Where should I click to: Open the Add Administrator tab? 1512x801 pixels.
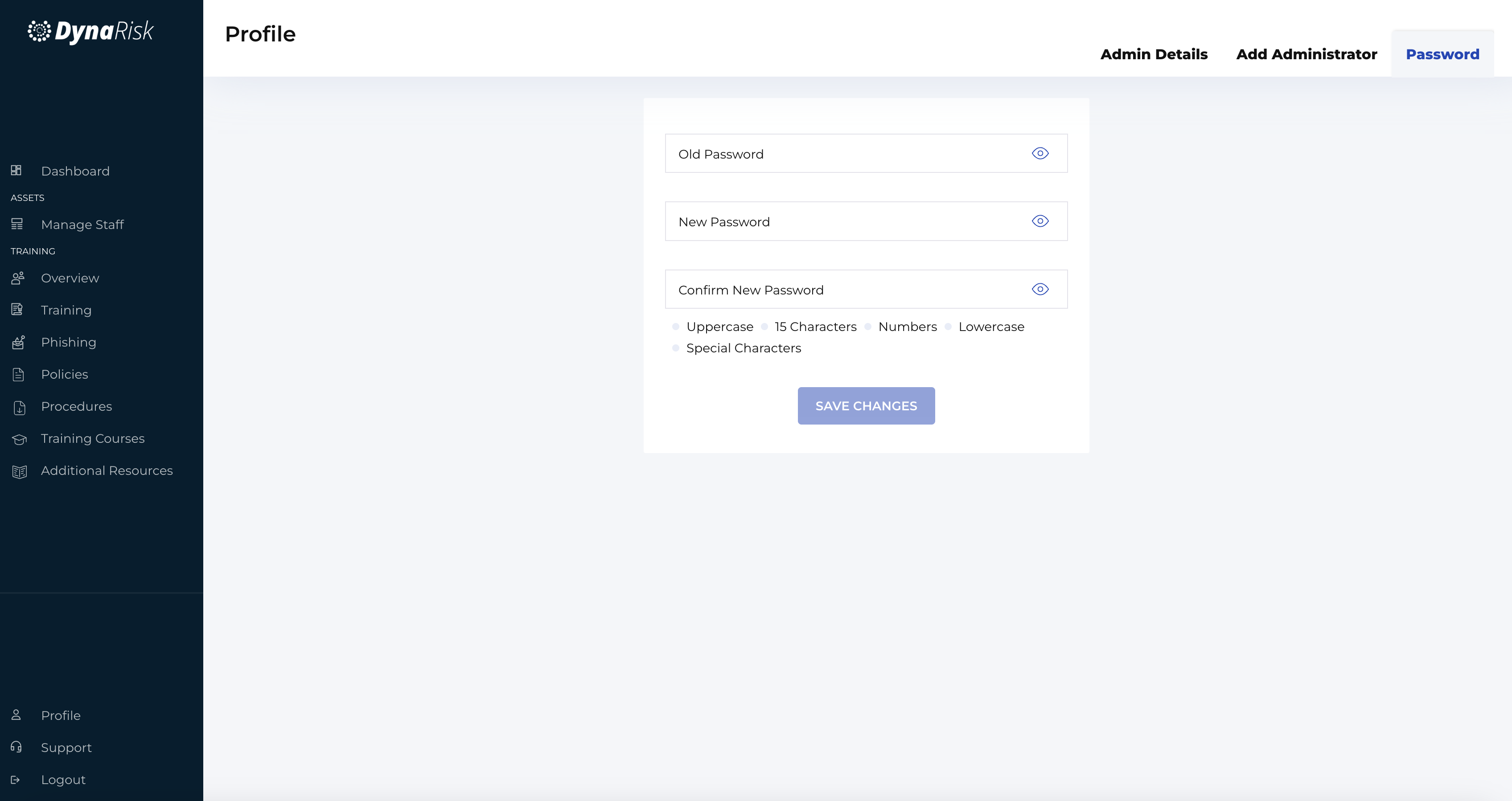(x=1306, y=55)
